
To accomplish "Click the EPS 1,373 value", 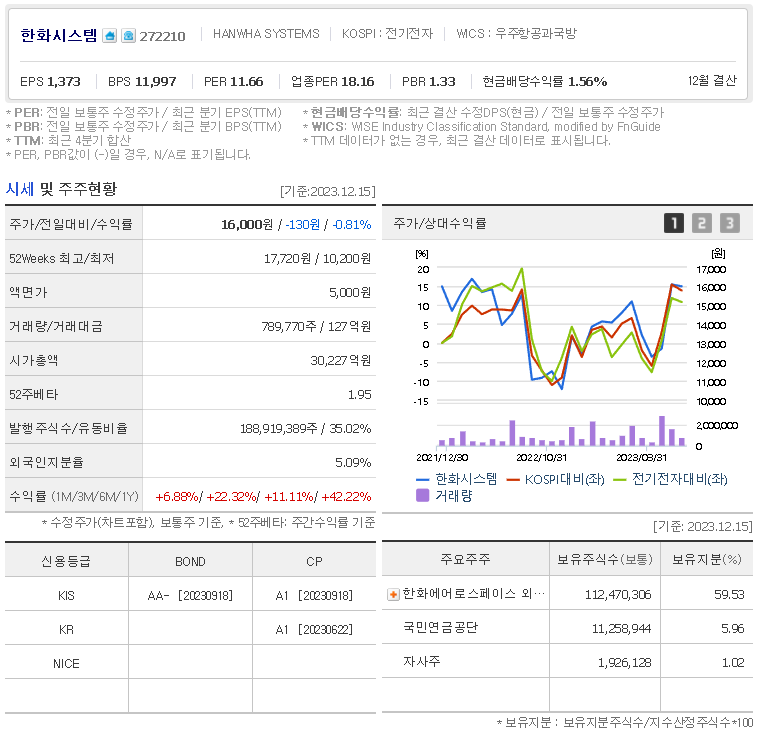I will tap(50, 81).
